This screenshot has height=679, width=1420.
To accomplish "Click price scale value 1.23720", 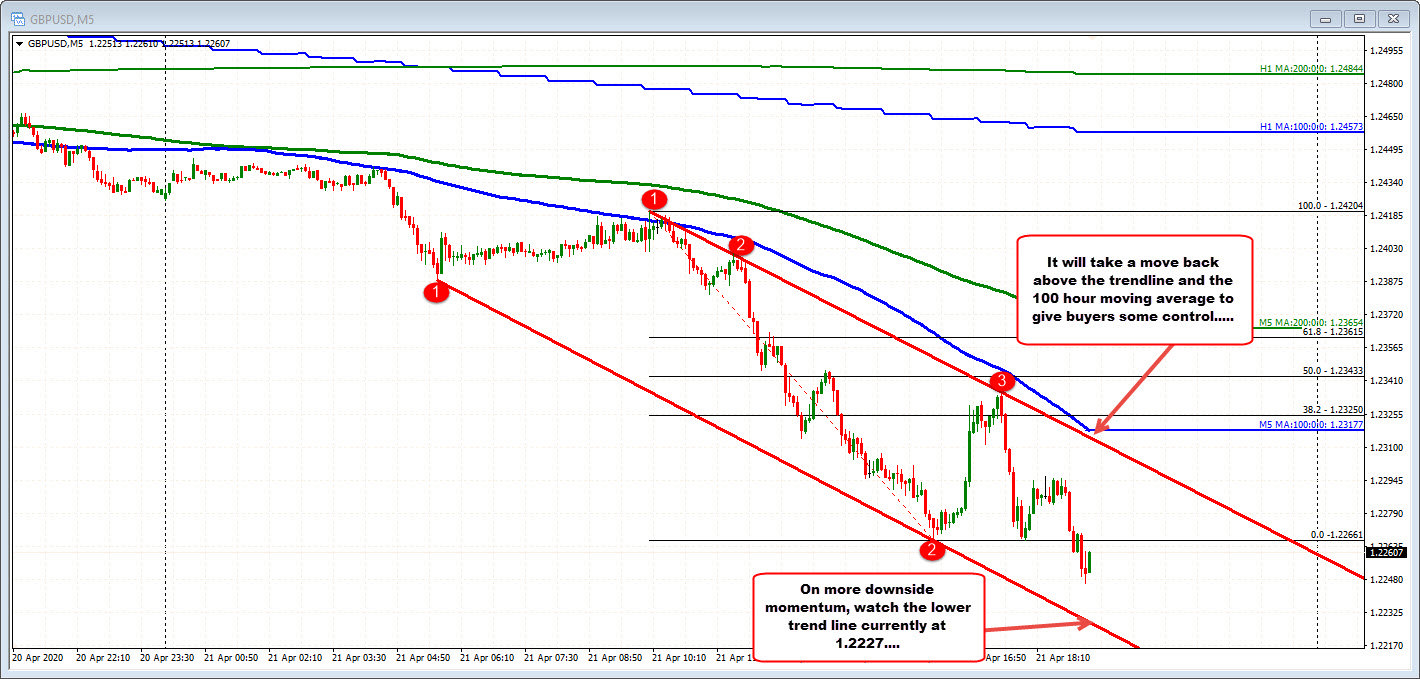I will coord(1386,314).
